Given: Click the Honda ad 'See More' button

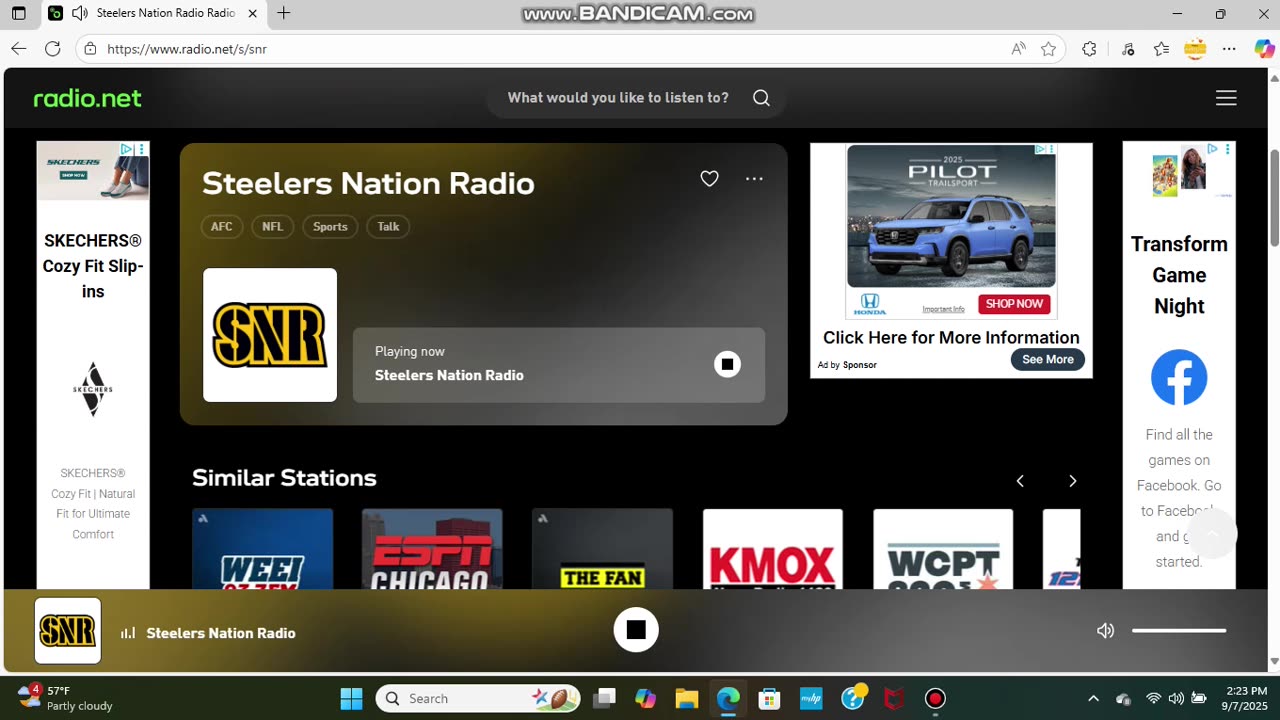Looking at the screenshot, I should click(1047, 360).
